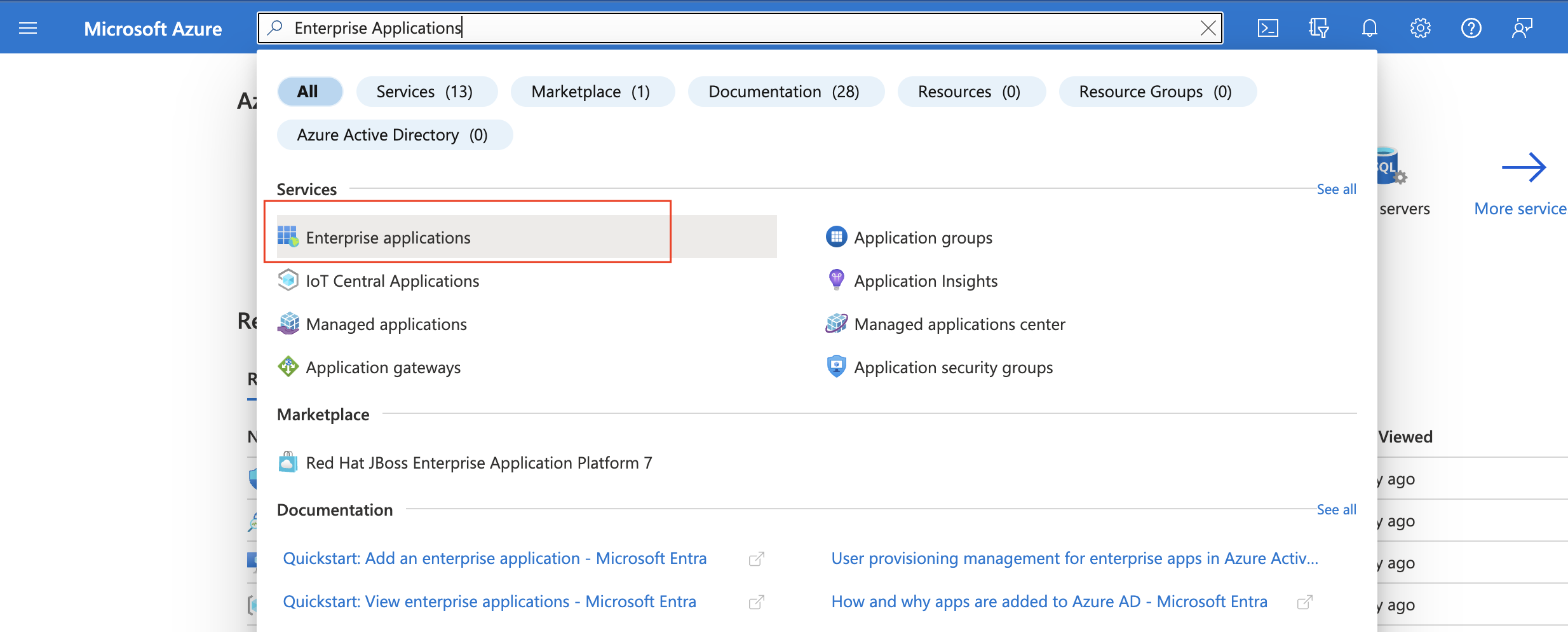Click the Enterprise applications grid icon

point(288,237)
